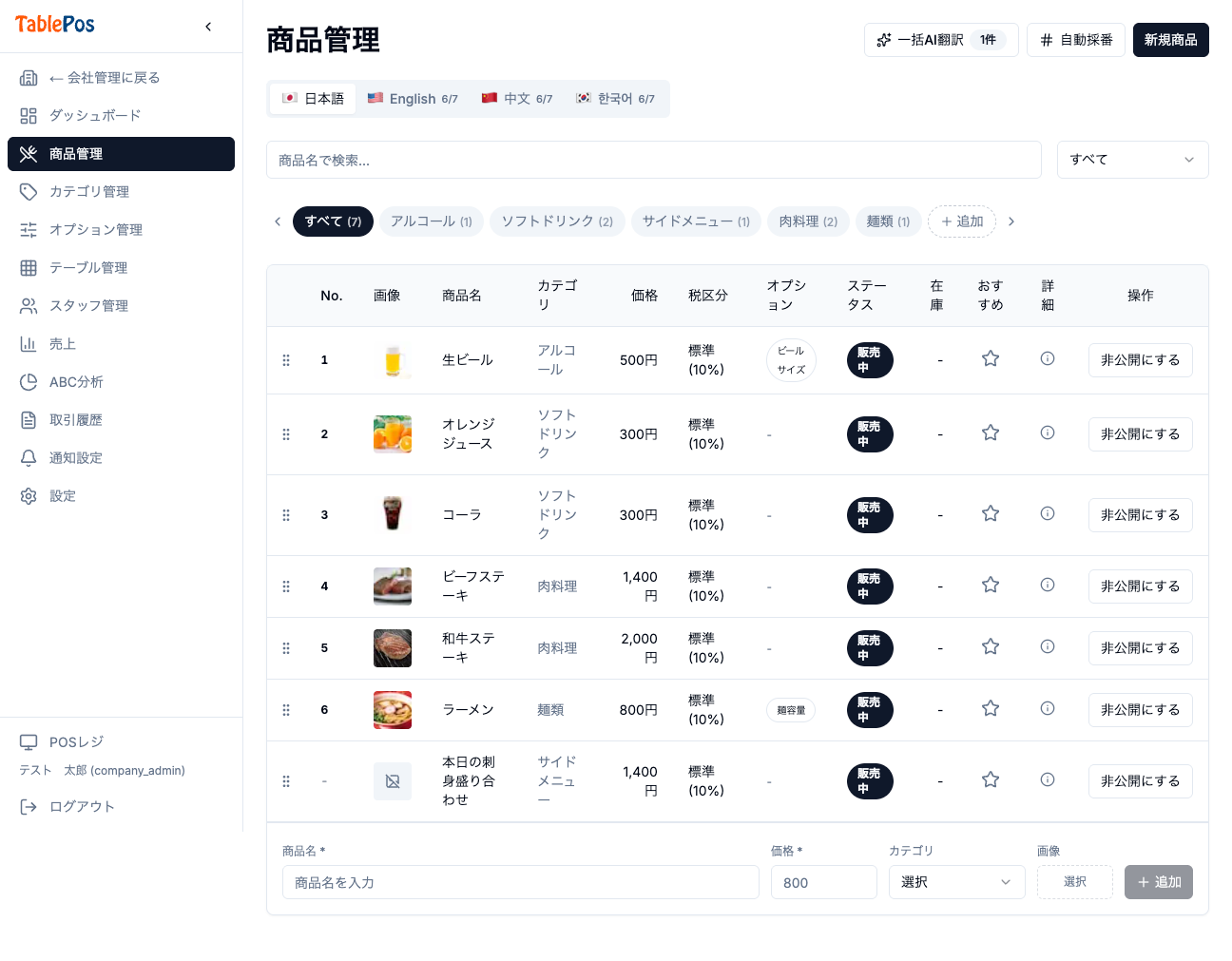1232x961 pixels.
Task: Open the info details icon for 和牛ステーキ
Action: [1048, 646]
